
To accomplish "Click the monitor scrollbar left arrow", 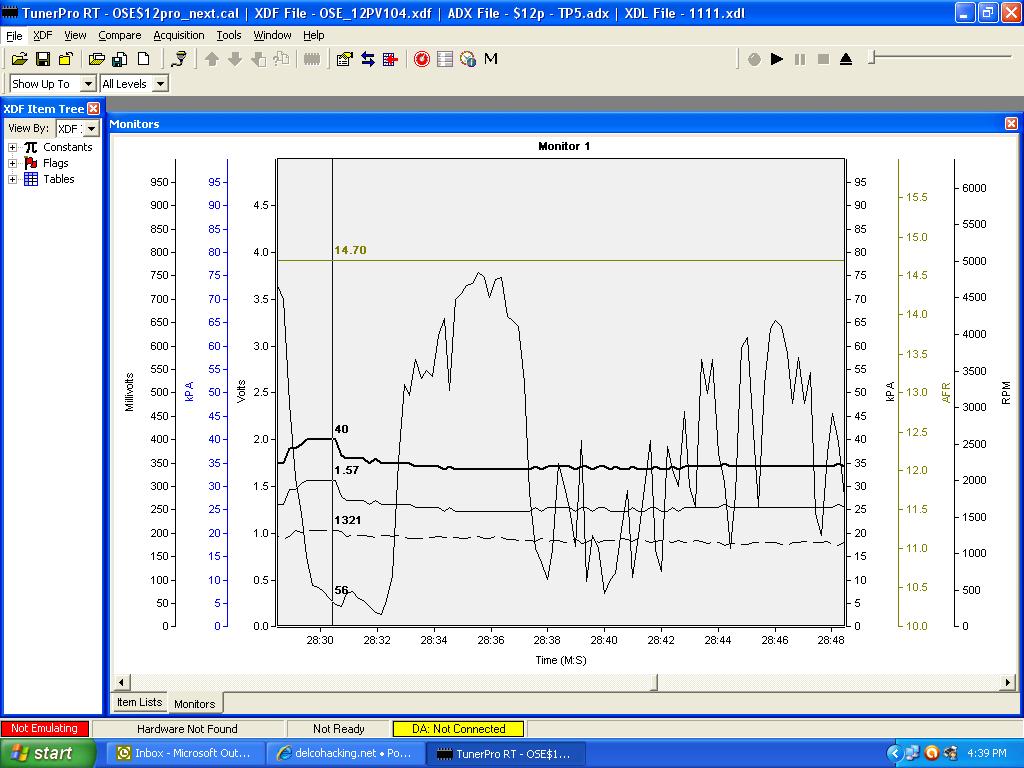I will [x=121, y=682].
